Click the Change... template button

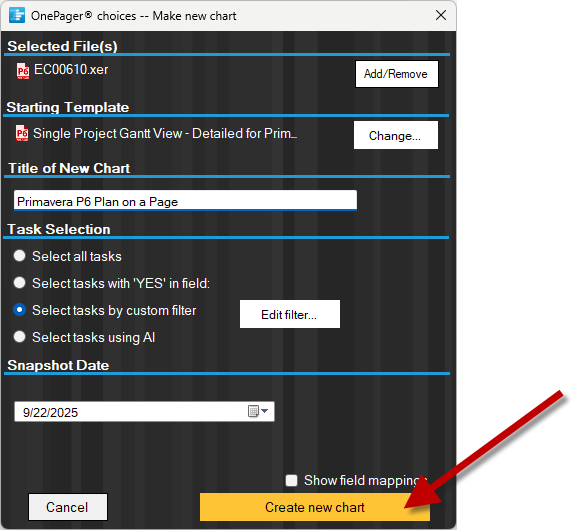coord(395,135)
